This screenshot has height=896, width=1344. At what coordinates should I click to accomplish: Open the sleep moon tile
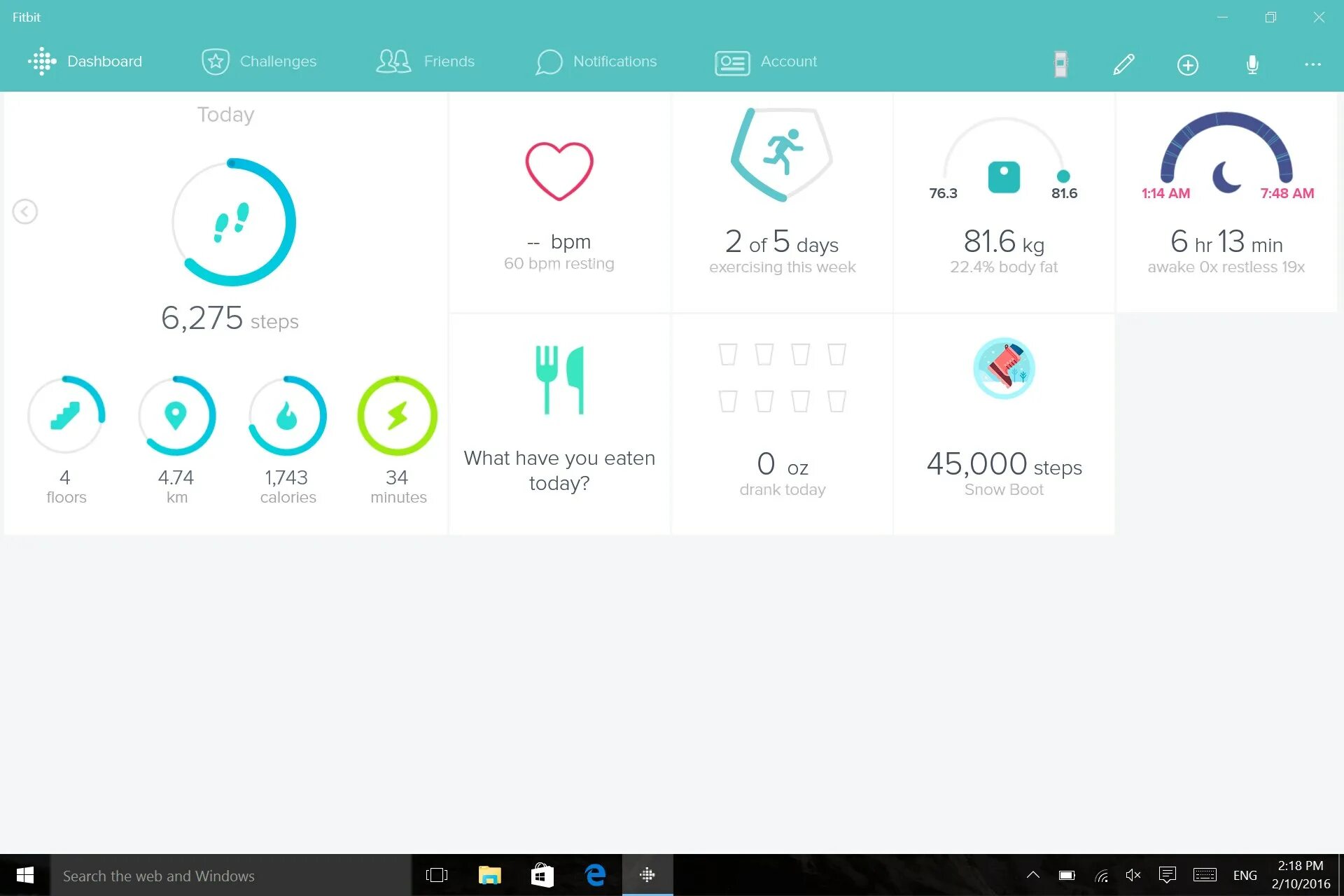(x=1226, y=203)
